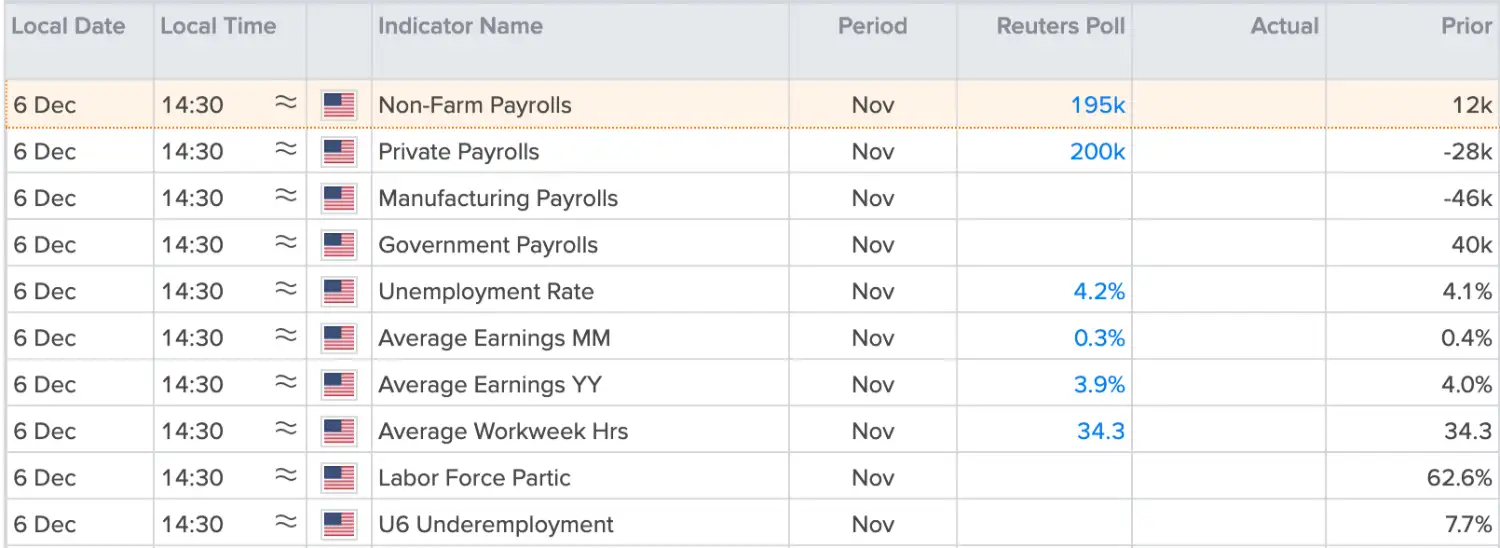The width and height of the screenshot is (1500, 548).
Task: Click the US flag beside U6 Underemployment
Action: 339,525
